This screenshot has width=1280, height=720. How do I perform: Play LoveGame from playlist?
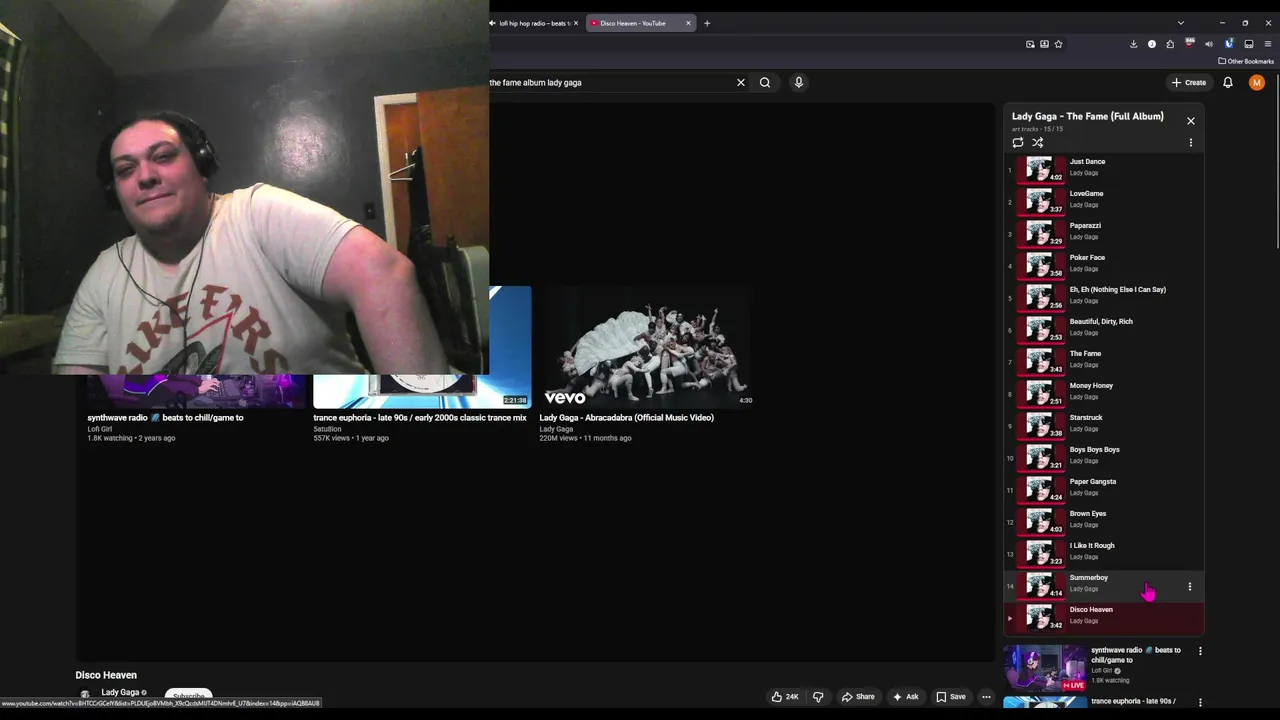[x=1104, y=200]
